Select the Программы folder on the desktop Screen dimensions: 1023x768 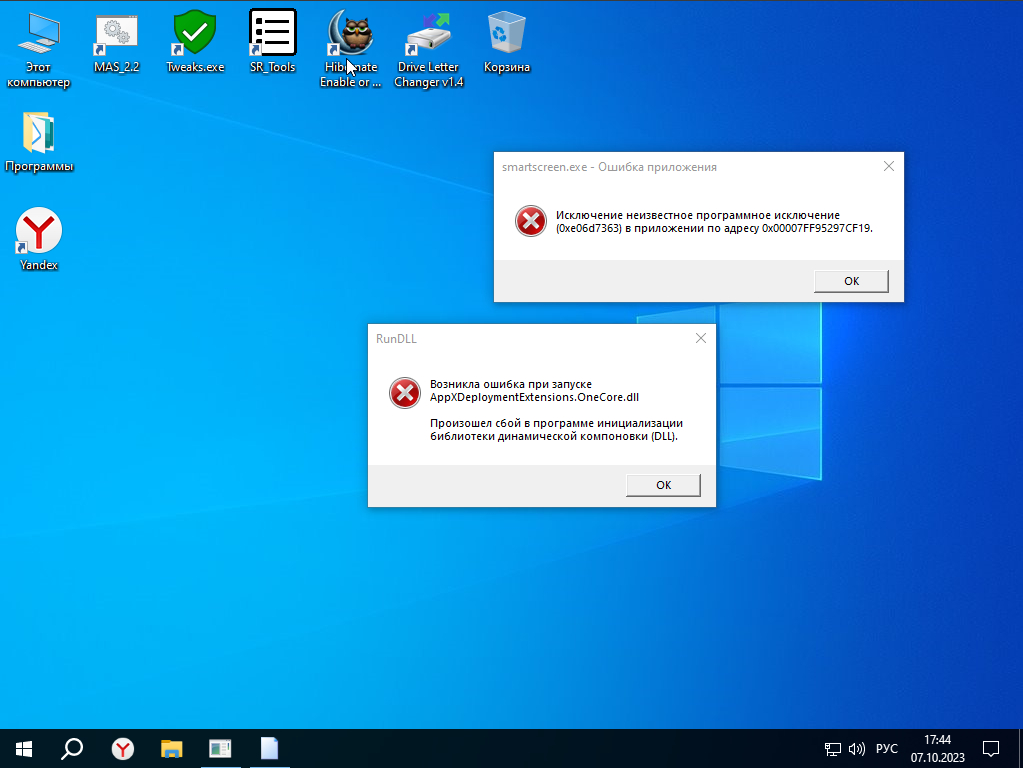pos(38,142)
